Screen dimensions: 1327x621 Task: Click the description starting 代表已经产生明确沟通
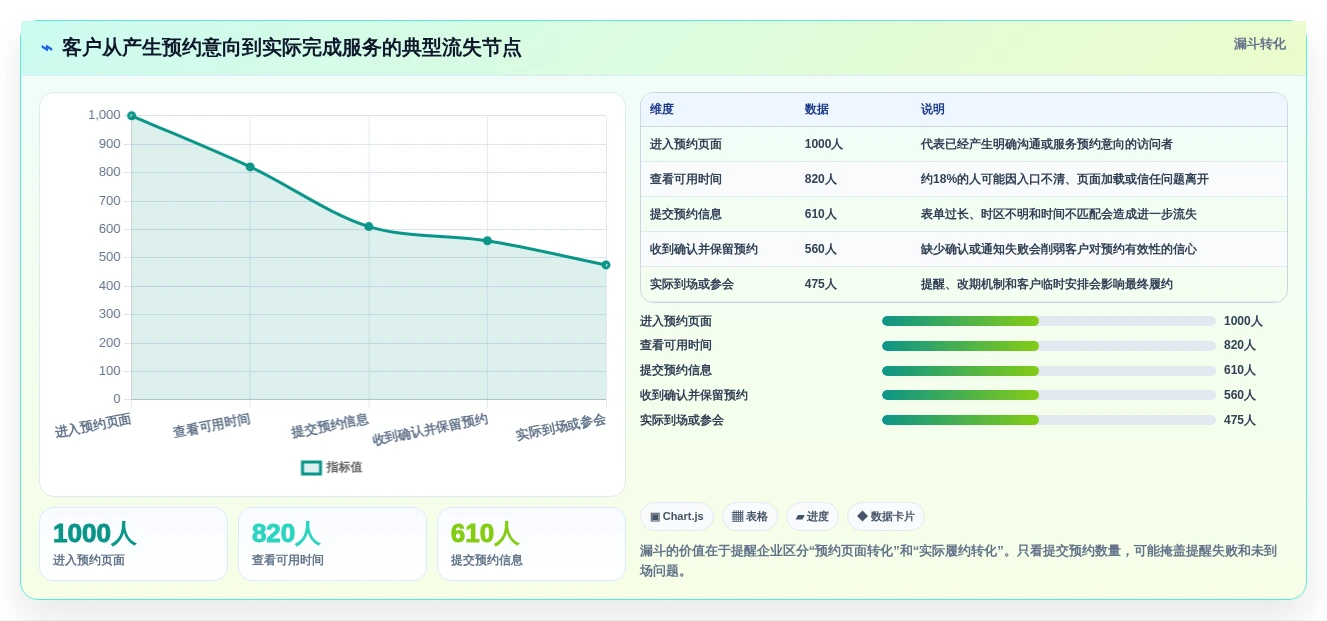click(1047, 145)
